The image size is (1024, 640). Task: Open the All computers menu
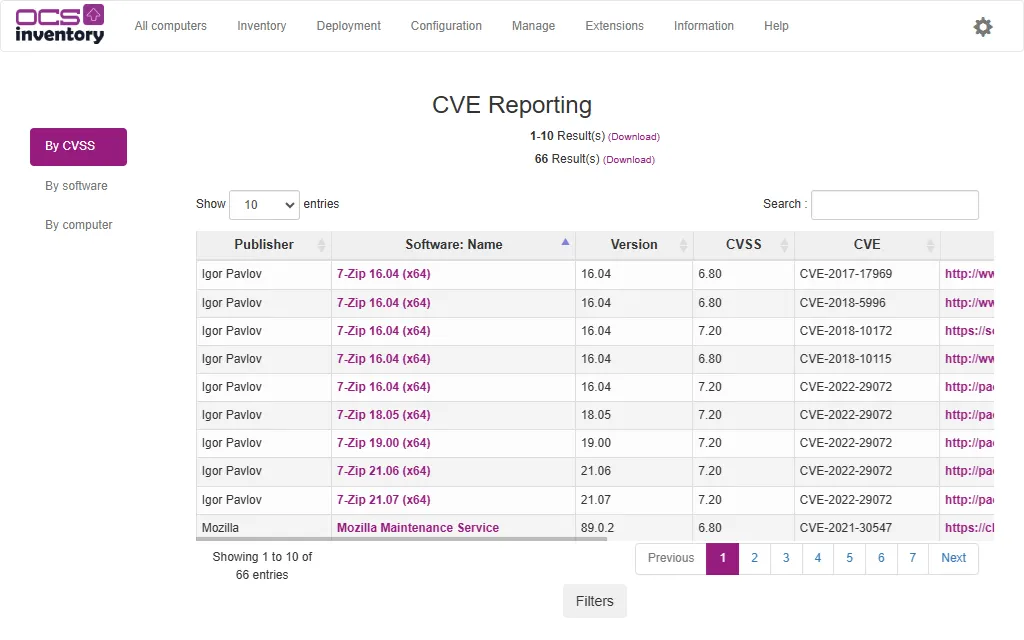click(170, 25)
